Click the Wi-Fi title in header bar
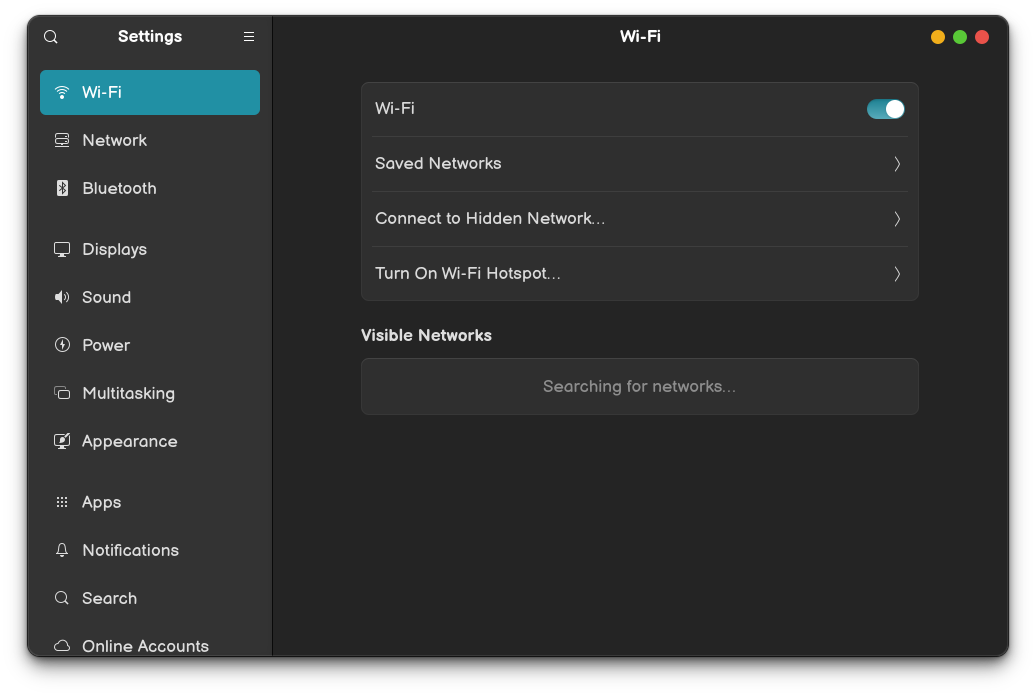This screenshot has height=696, width=1036. point(640,36)
